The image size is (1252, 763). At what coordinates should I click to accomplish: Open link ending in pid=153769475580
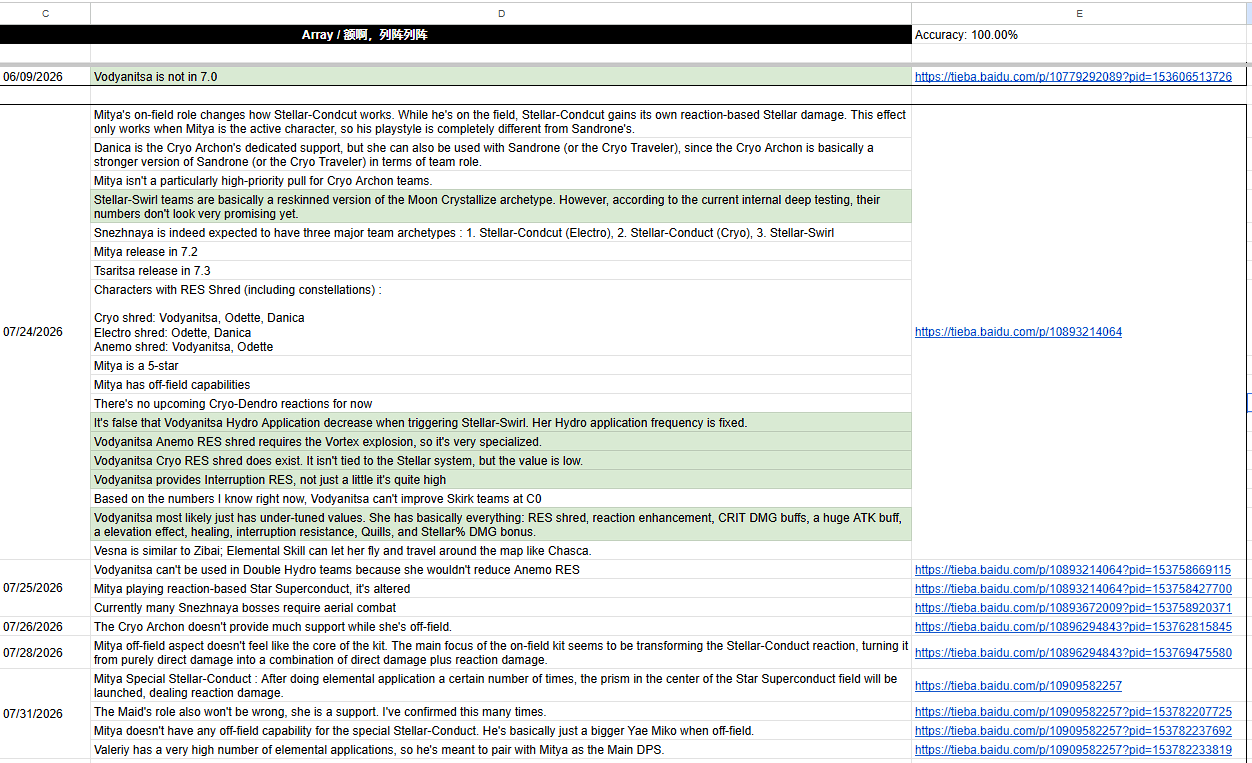[1073, 653]
